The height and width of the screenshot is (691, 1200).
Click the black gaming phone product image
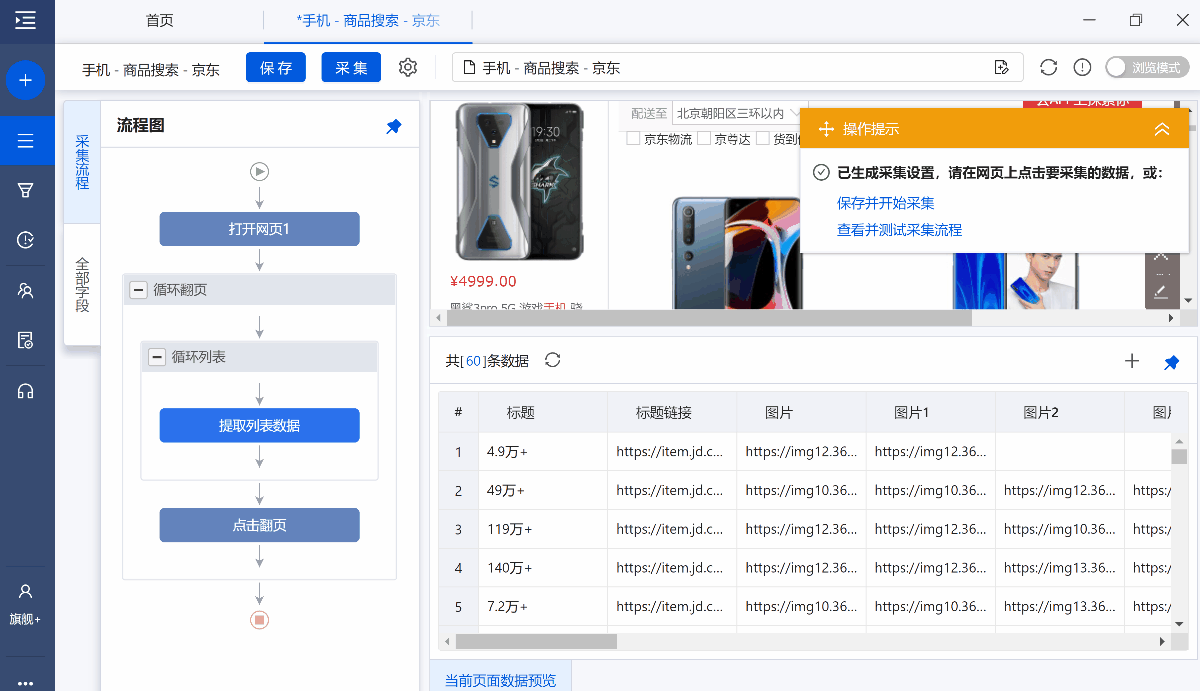[518, 182]
